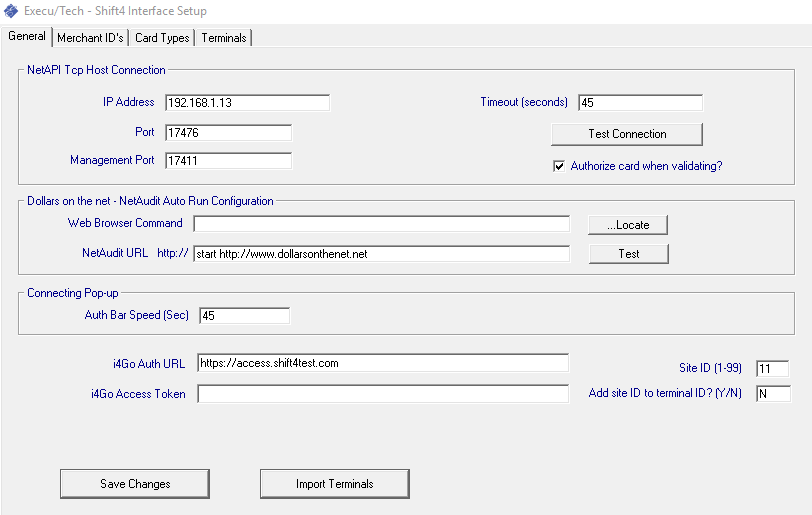Click the NetAPI Tcp Host Connection group label
The height and width of the screenshot is (515, 812).
click(x=96, y=70)
